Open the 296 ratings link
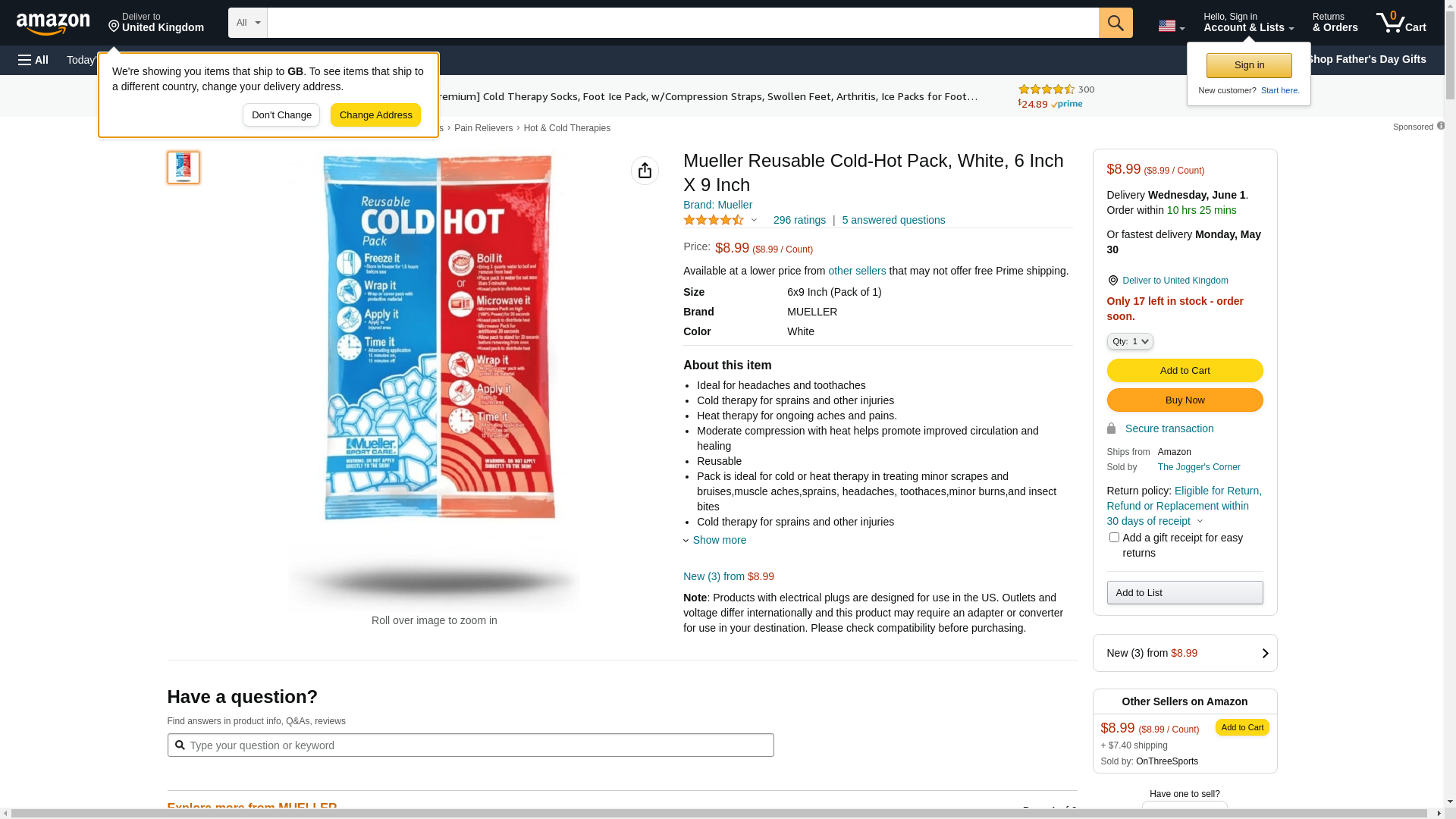Viewport: 1456px width, 819px height. (x=799, y=220)
